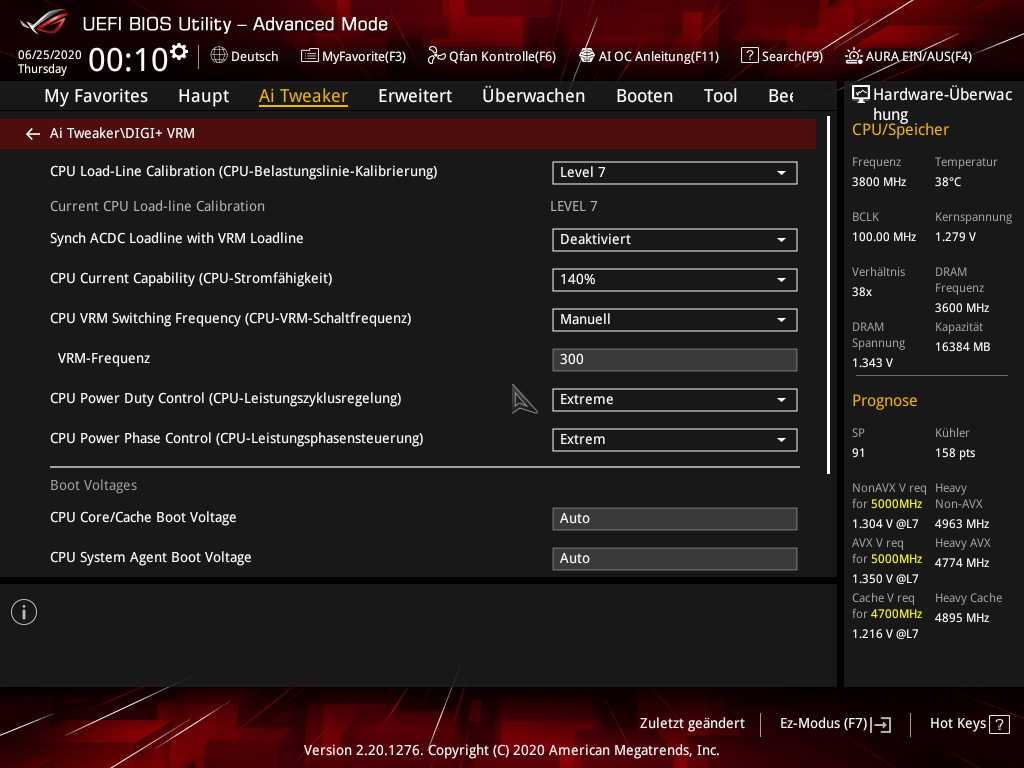Image resolution: width=1024 pixels, height=768 pixels.
Task: Click the Hot Keys question mark icon
Action: tap(999, 724)
